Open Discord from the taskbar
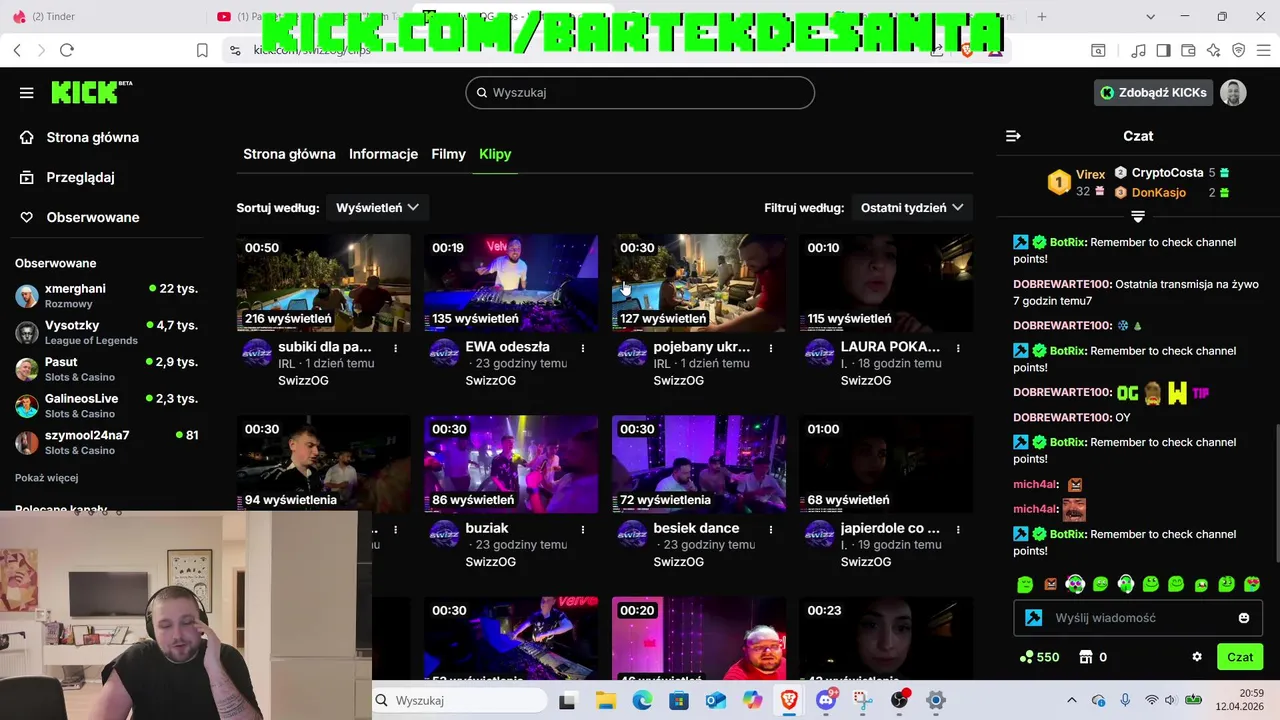This screenshot has width=1280, height=720. pos(826,700)
